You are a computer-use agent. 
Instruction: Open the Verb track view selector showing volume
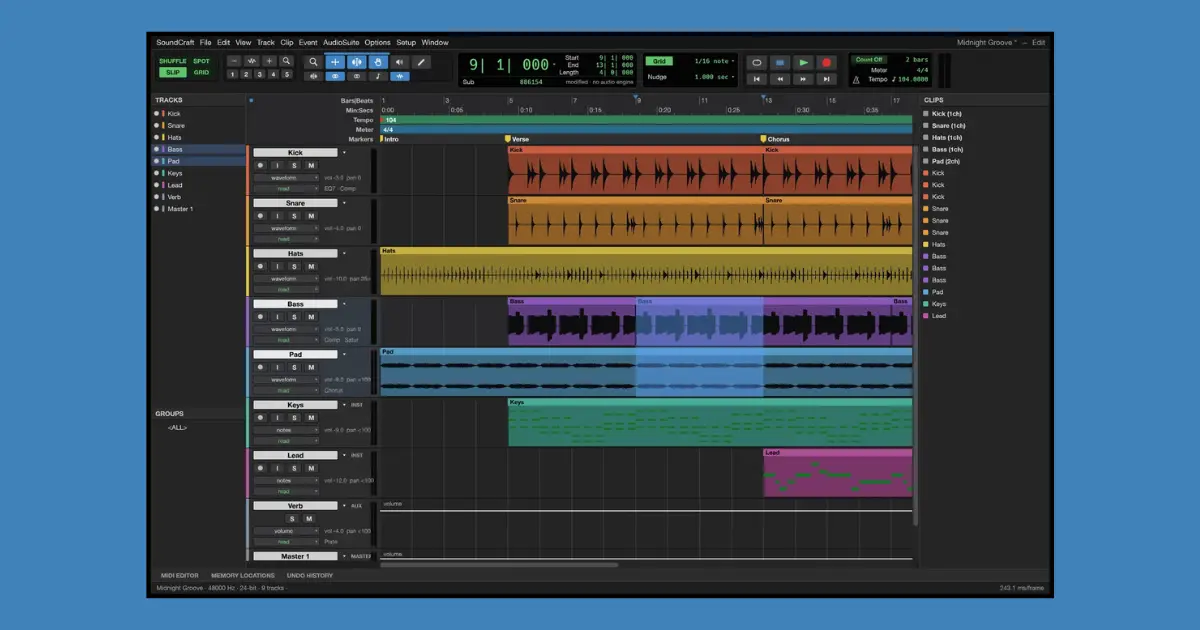pos(286,531)
